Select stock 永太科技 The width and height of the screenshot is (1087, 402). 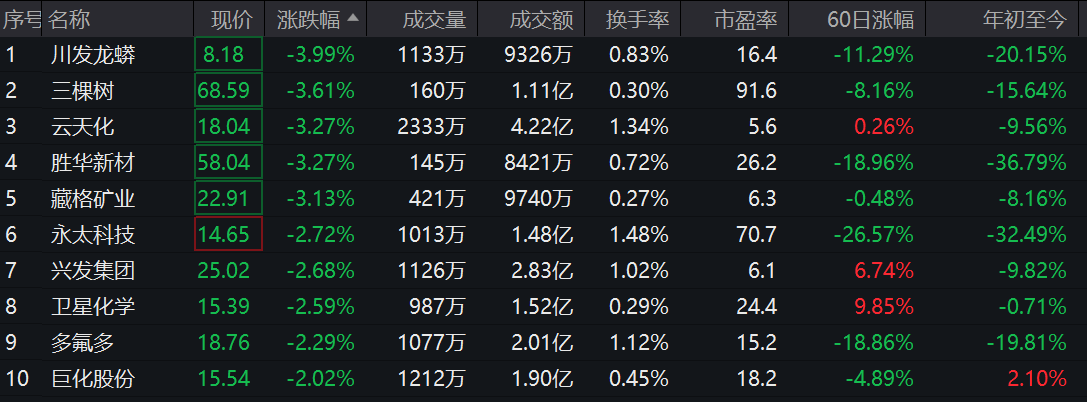94,235
